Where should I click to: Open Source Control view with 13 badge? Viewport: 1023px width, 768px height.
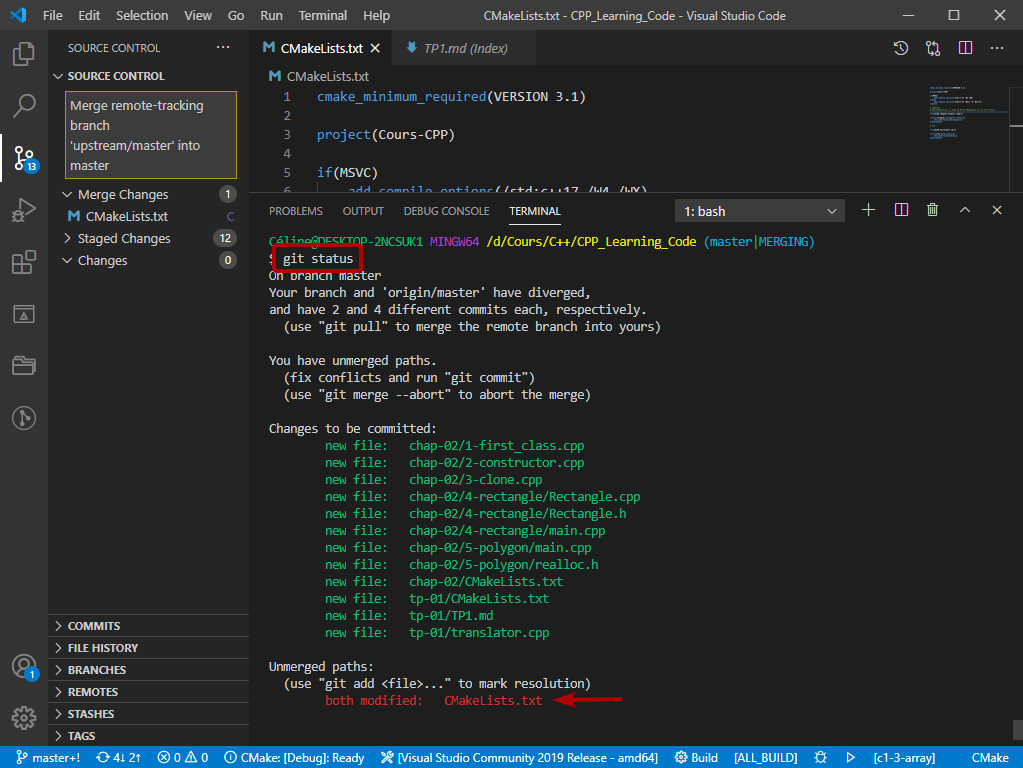[25, 158]
